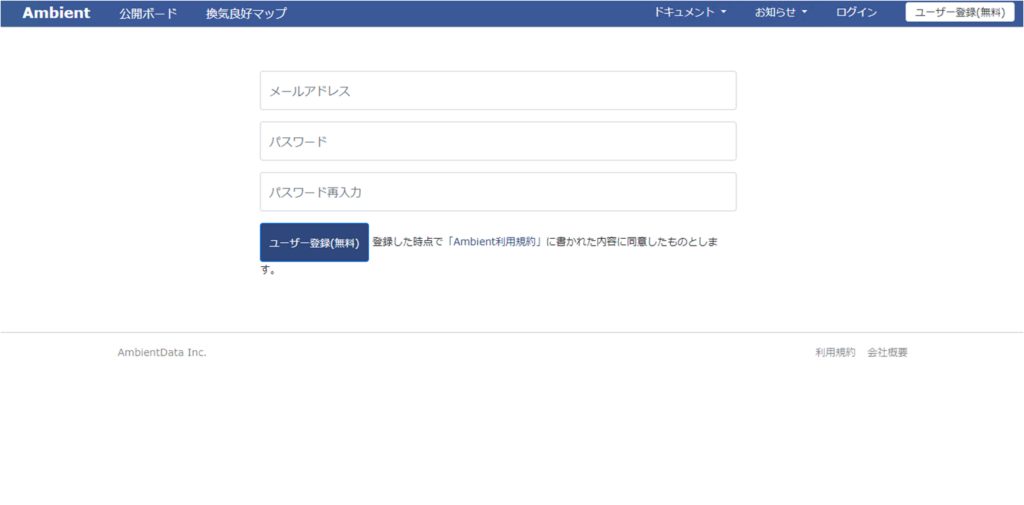Open the footer 利用規約 link
Viewport: 1024px width, 505px height.
pos(835,353)
